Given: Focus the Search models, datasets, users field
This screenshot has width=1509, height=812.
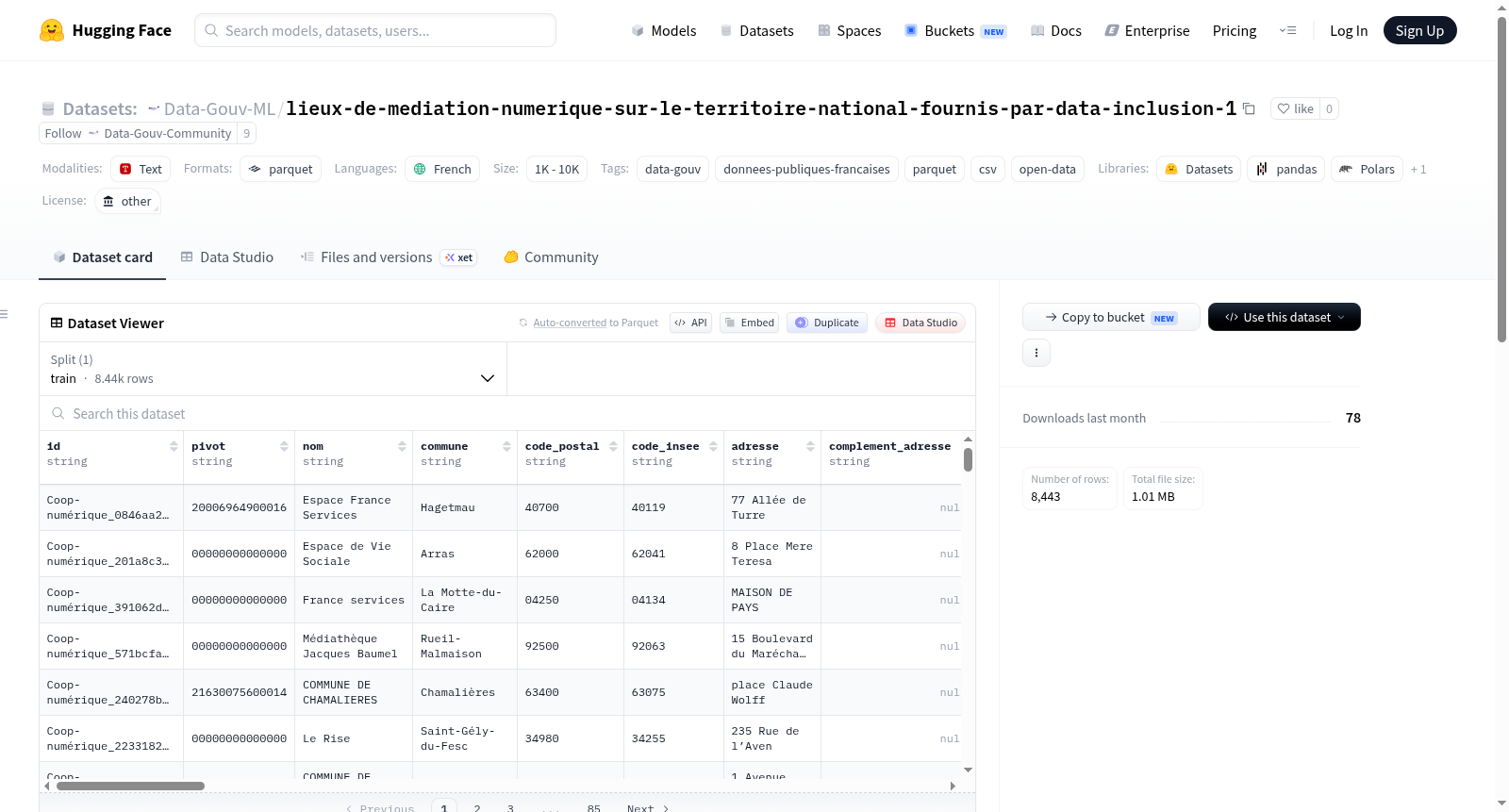Looking at the screenshot, I should (x=375, y=30).
